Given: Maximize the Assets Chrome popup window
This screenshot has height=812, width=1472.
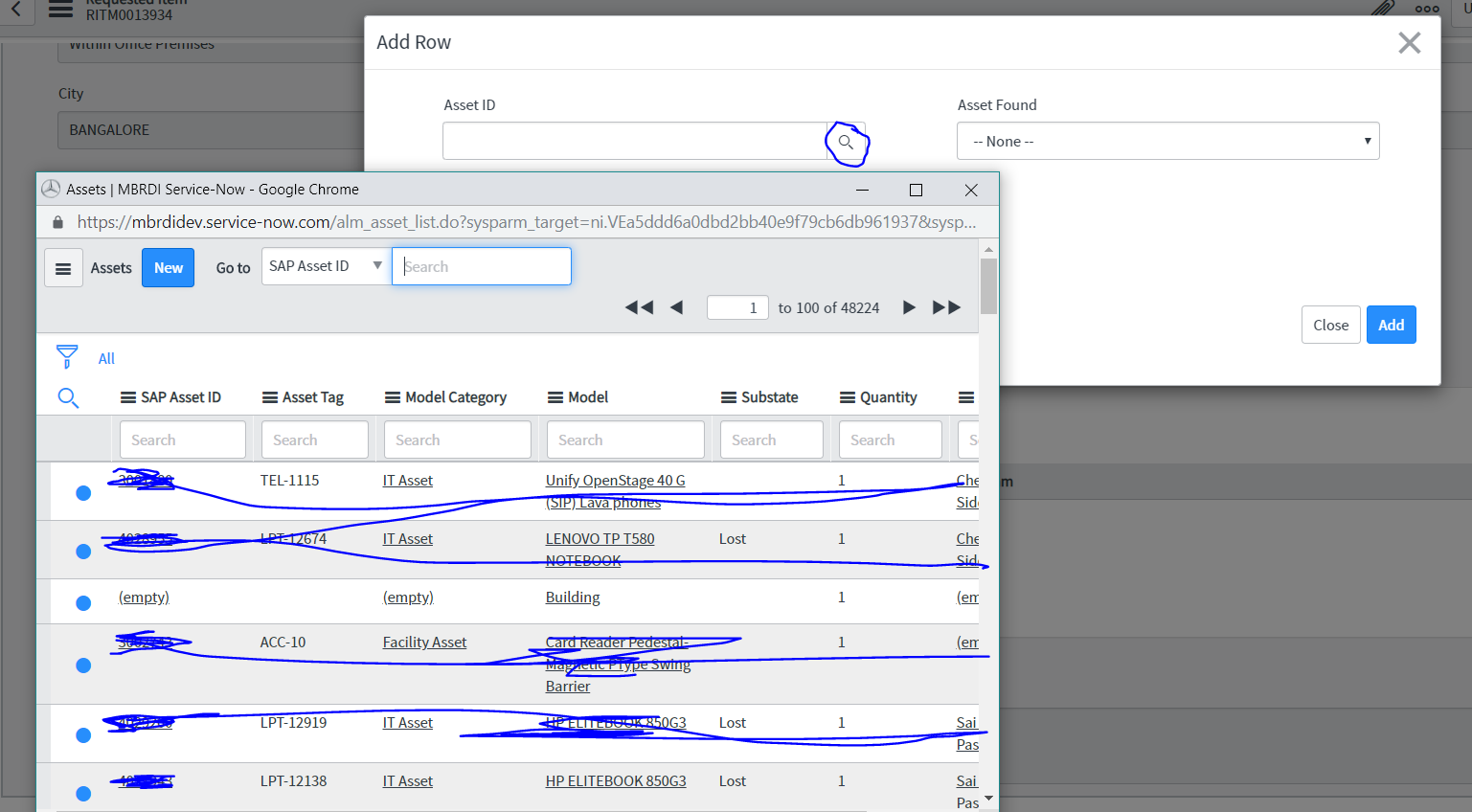Looking at the screenshot, I should pos(916,190).
